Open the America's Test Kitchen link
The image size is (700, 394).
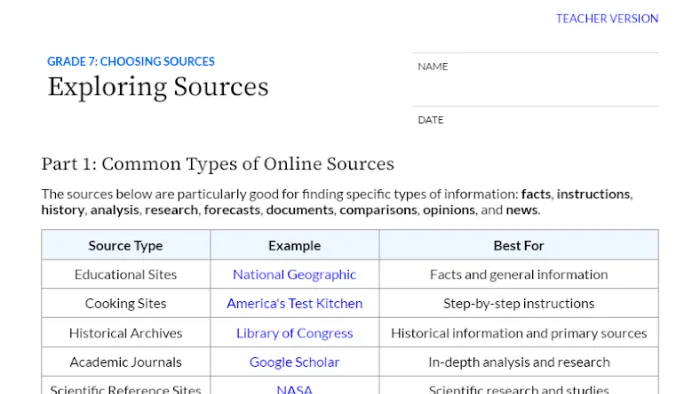click(294, 303)
